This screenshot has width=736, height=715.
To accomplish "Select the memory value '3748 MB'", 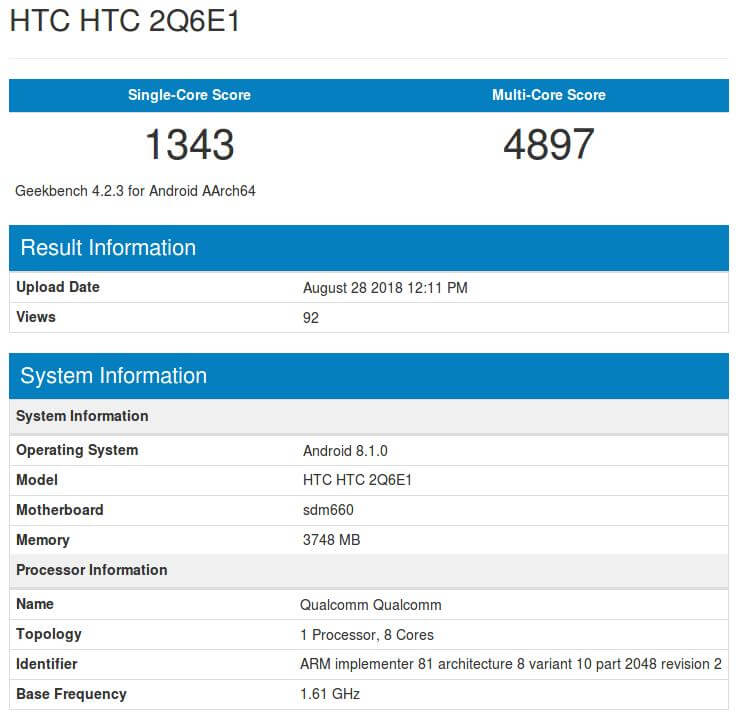I will click(331, 540).
